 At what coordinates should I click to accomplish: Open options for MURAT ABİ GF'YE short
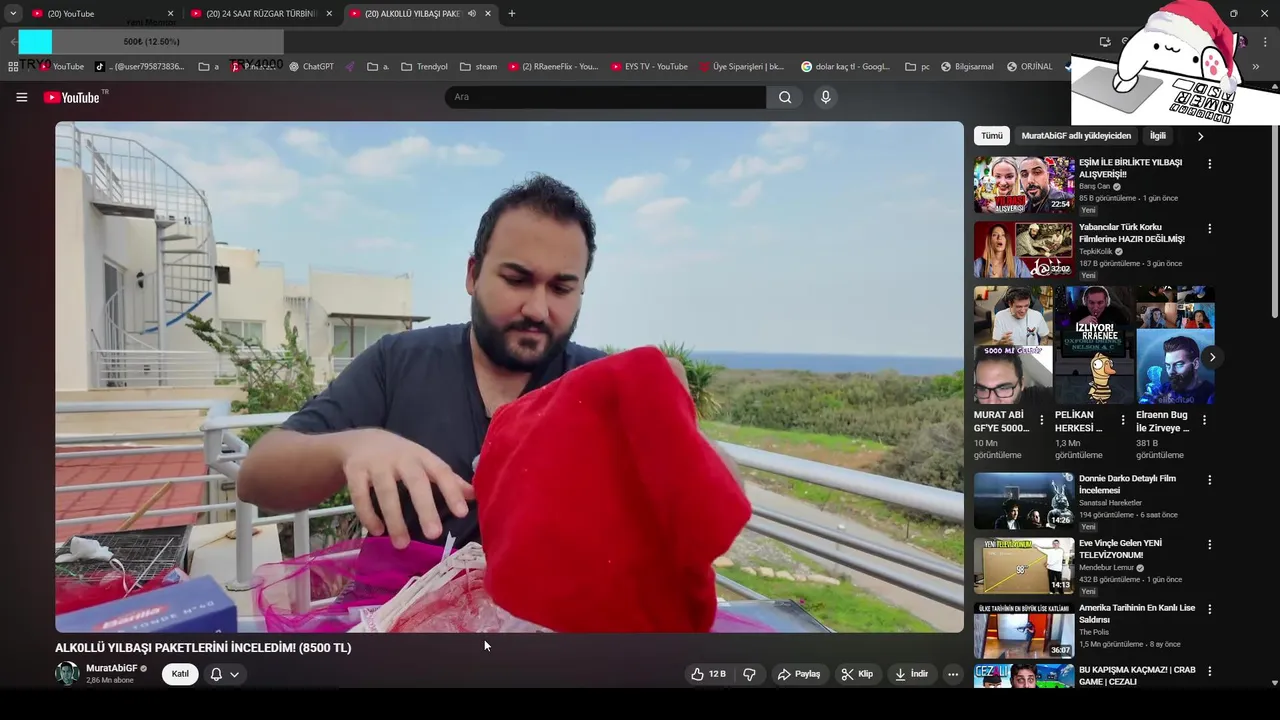pyautogui.click(x=1042, y=421)
